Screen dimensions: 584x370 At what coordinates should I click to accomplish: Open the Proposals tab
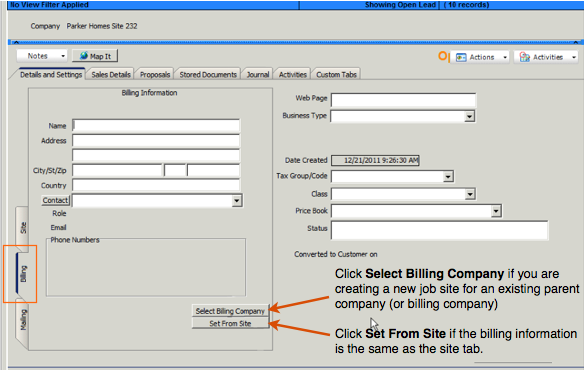[155, 75]
